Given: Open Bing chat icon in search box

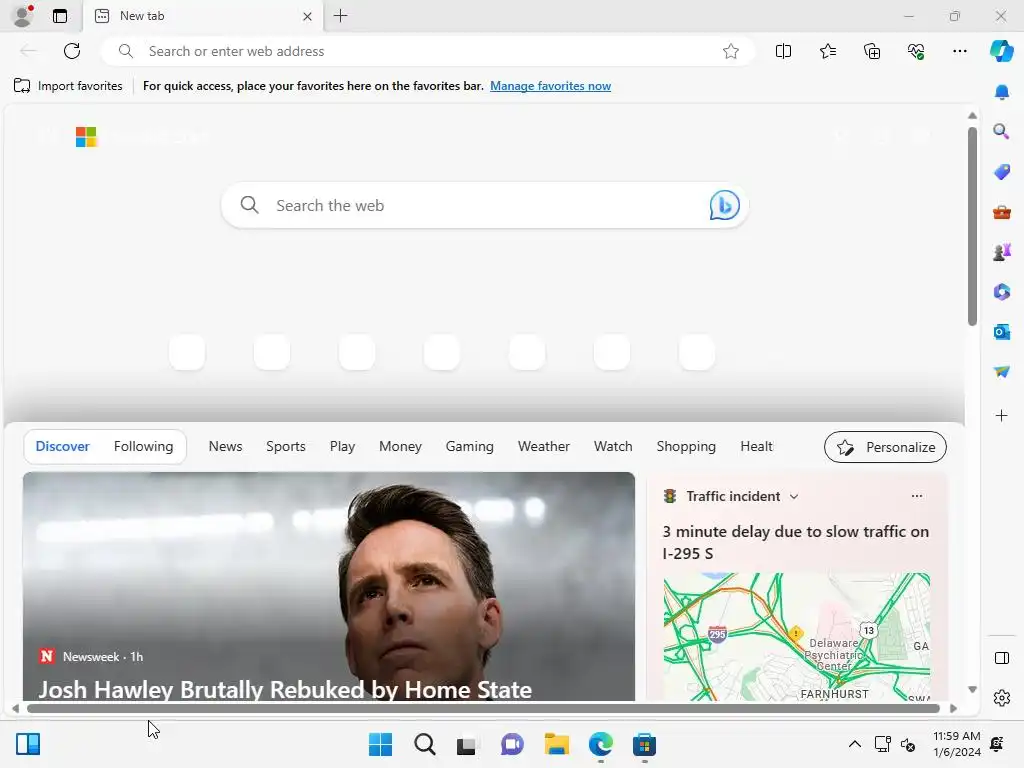Looking at the screenshot, I should (x=724, y=206).
